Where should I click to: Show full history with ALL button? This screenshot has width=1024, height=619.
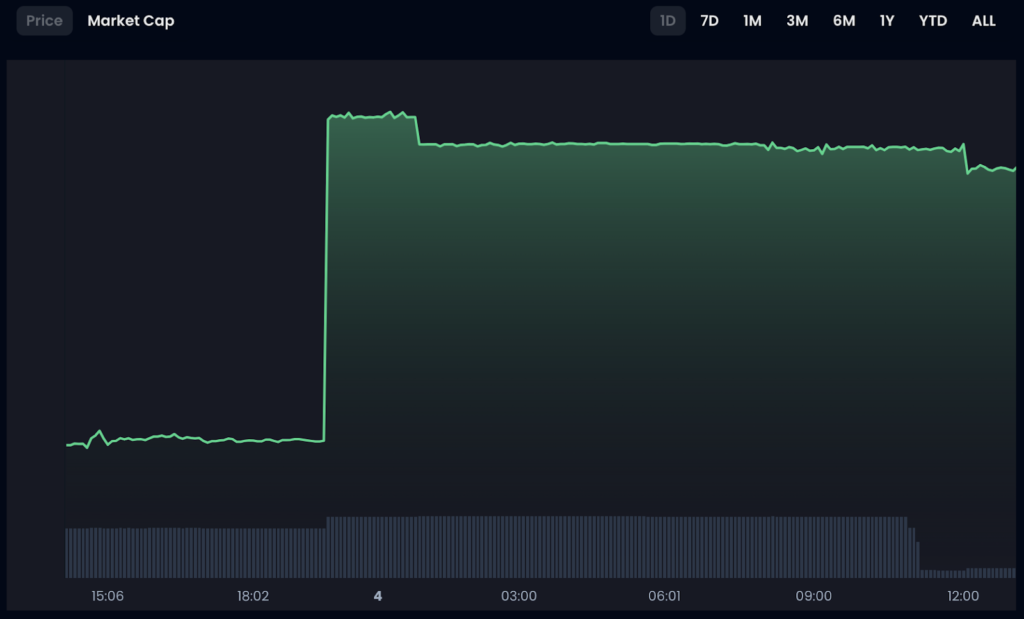coord(984,21)
